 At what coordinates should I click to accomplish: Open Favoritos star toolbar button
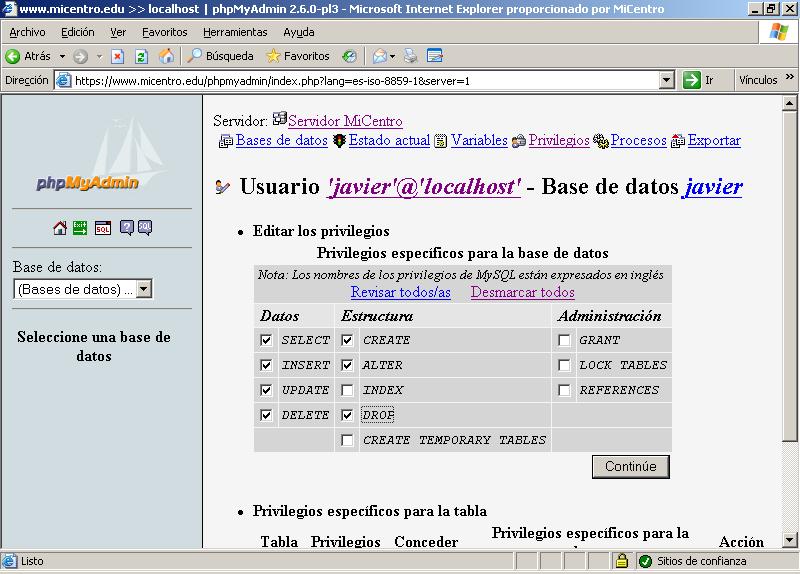(x=298, y=56)
